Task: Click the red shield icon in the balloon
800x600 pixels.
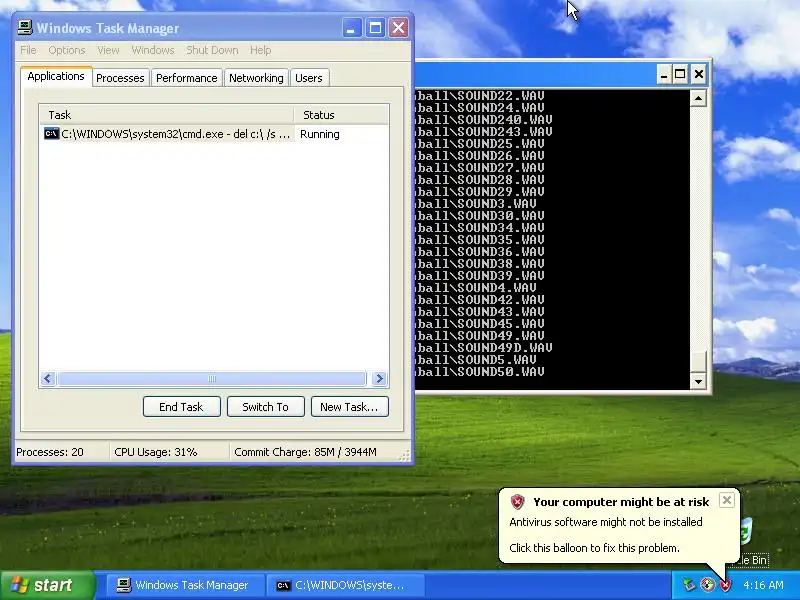Action: coord(517,502)
